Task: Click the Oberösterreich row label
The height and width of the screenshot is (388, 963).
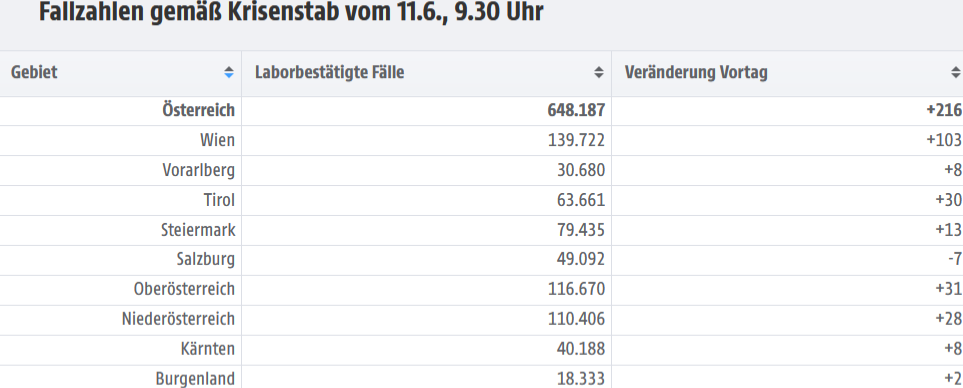Action: [184, 289]
